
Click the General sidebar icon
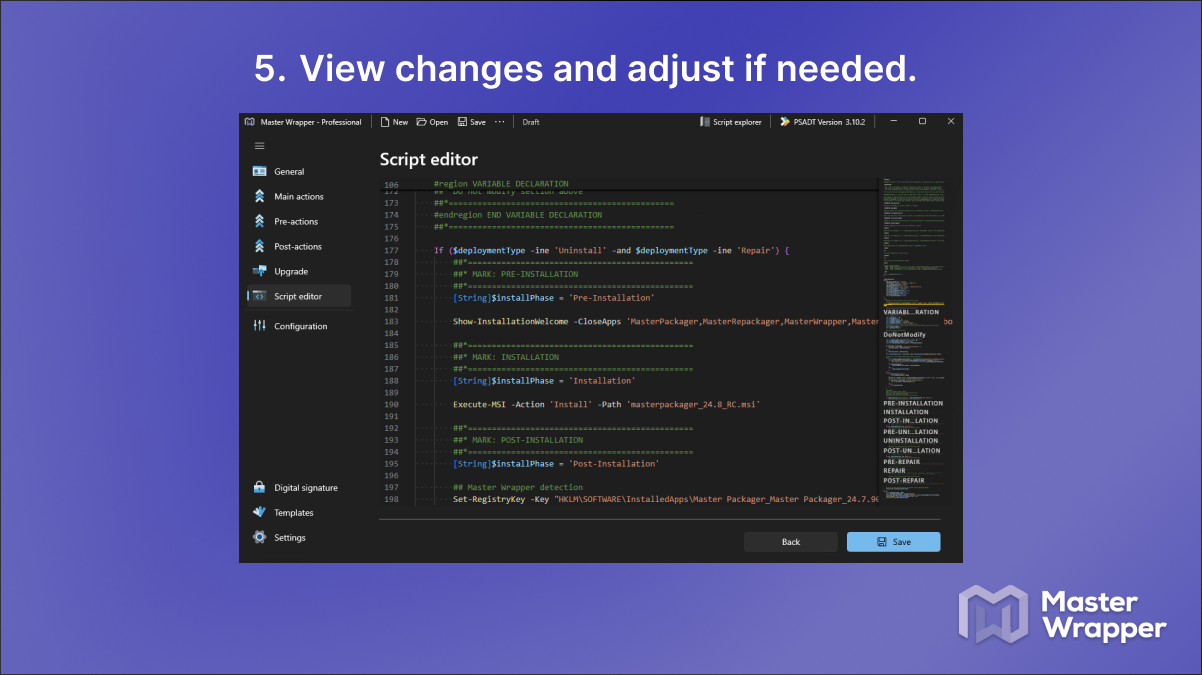(260, 171)
